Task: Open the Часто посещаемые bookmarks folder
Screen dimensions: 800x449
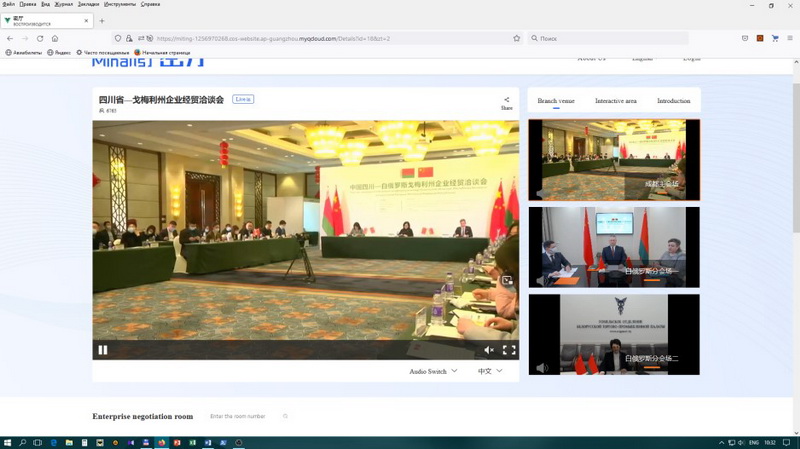Action: click(x=103, y=53)
